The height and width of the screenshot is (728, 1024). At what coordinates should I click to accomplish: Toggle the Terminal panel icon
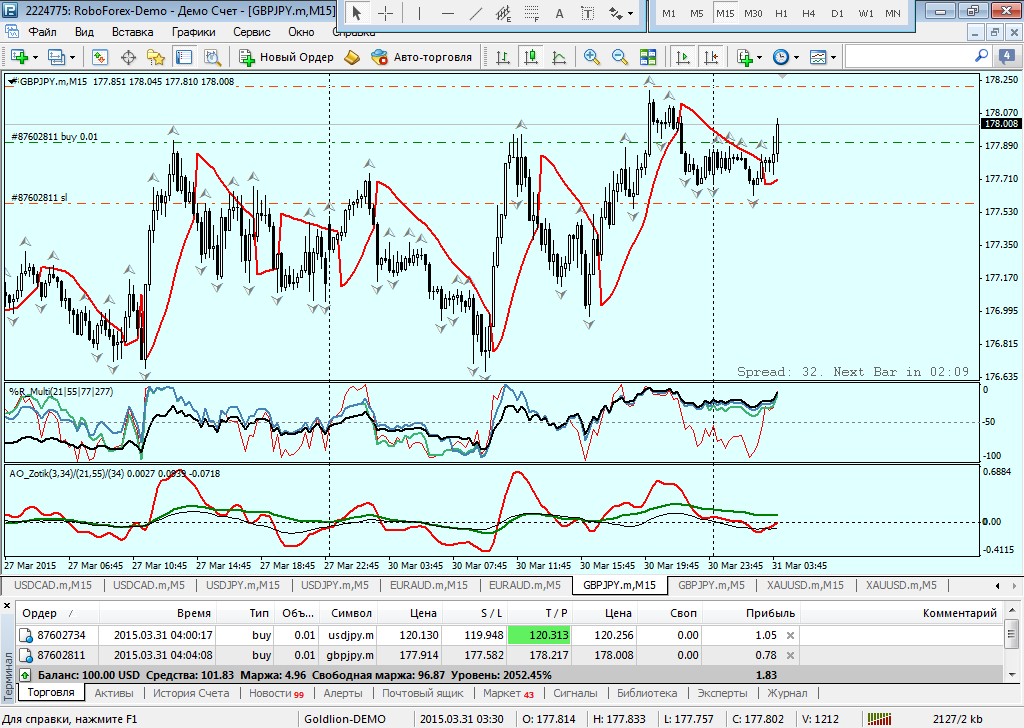pos(184,57)
